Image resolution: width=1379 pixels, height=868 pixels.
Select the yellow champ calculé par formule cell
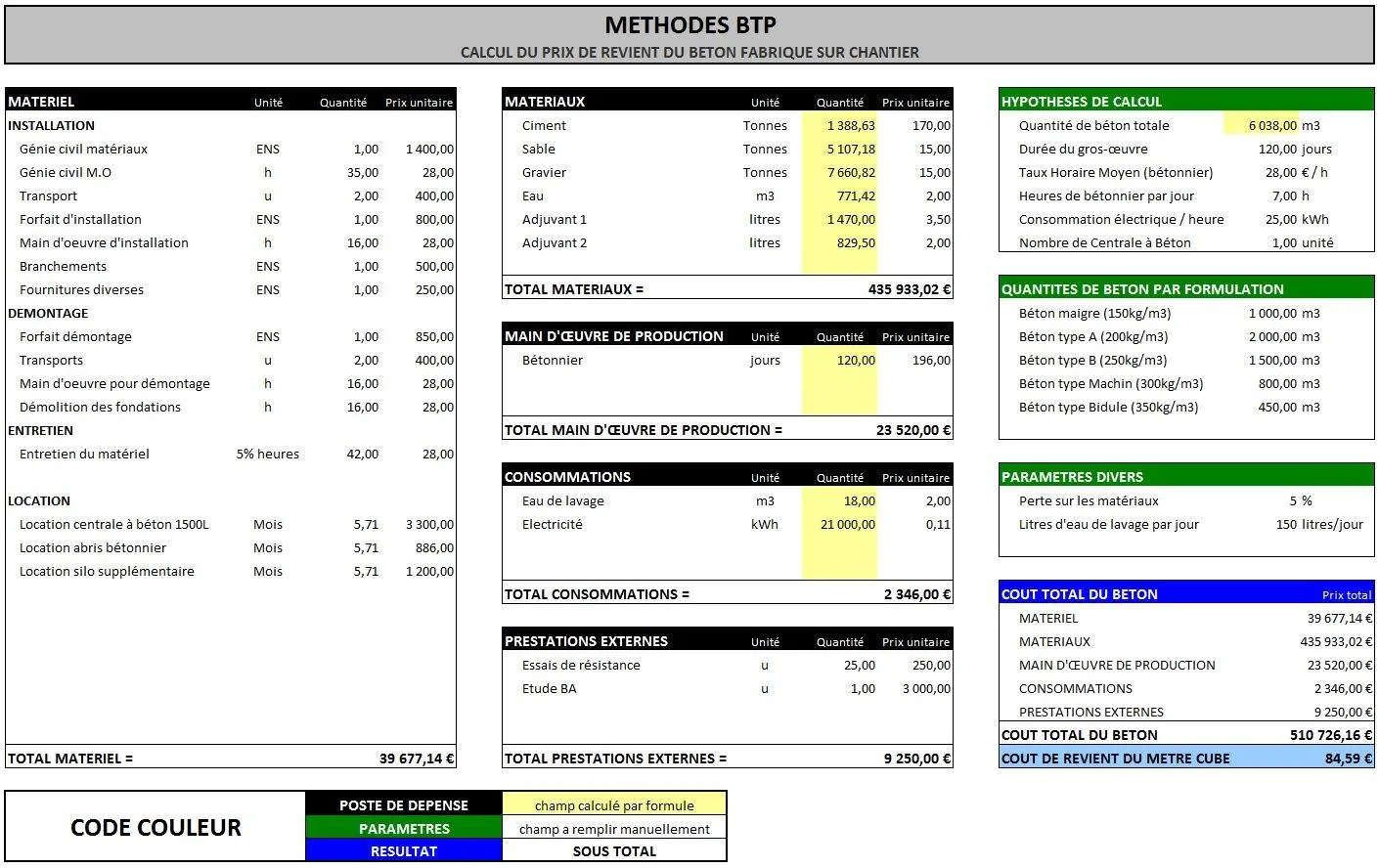614,804
